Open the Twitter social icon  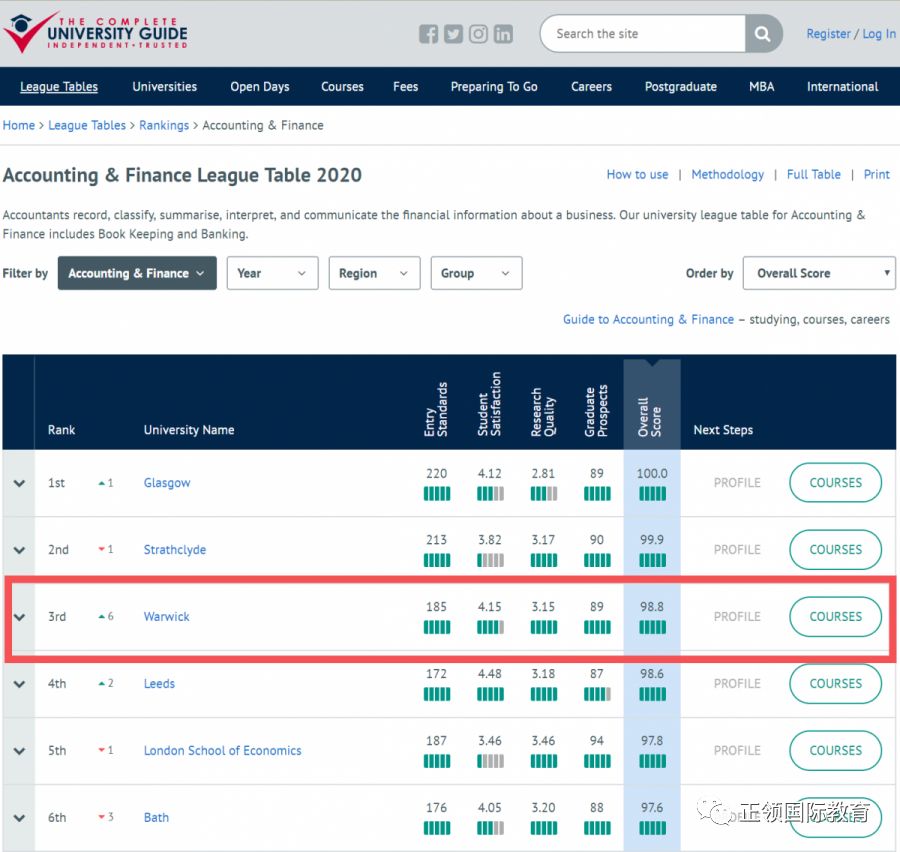pos(453,34)
